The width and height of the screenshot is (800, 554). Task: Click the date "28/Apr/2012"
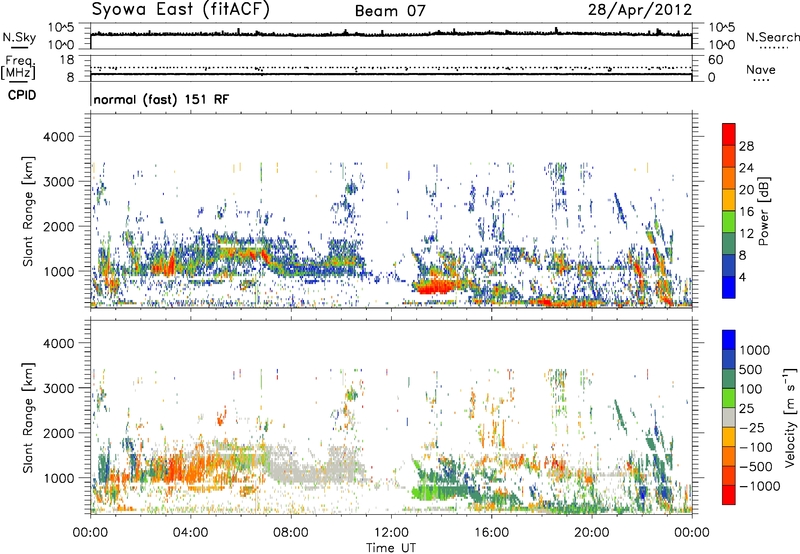640,10
